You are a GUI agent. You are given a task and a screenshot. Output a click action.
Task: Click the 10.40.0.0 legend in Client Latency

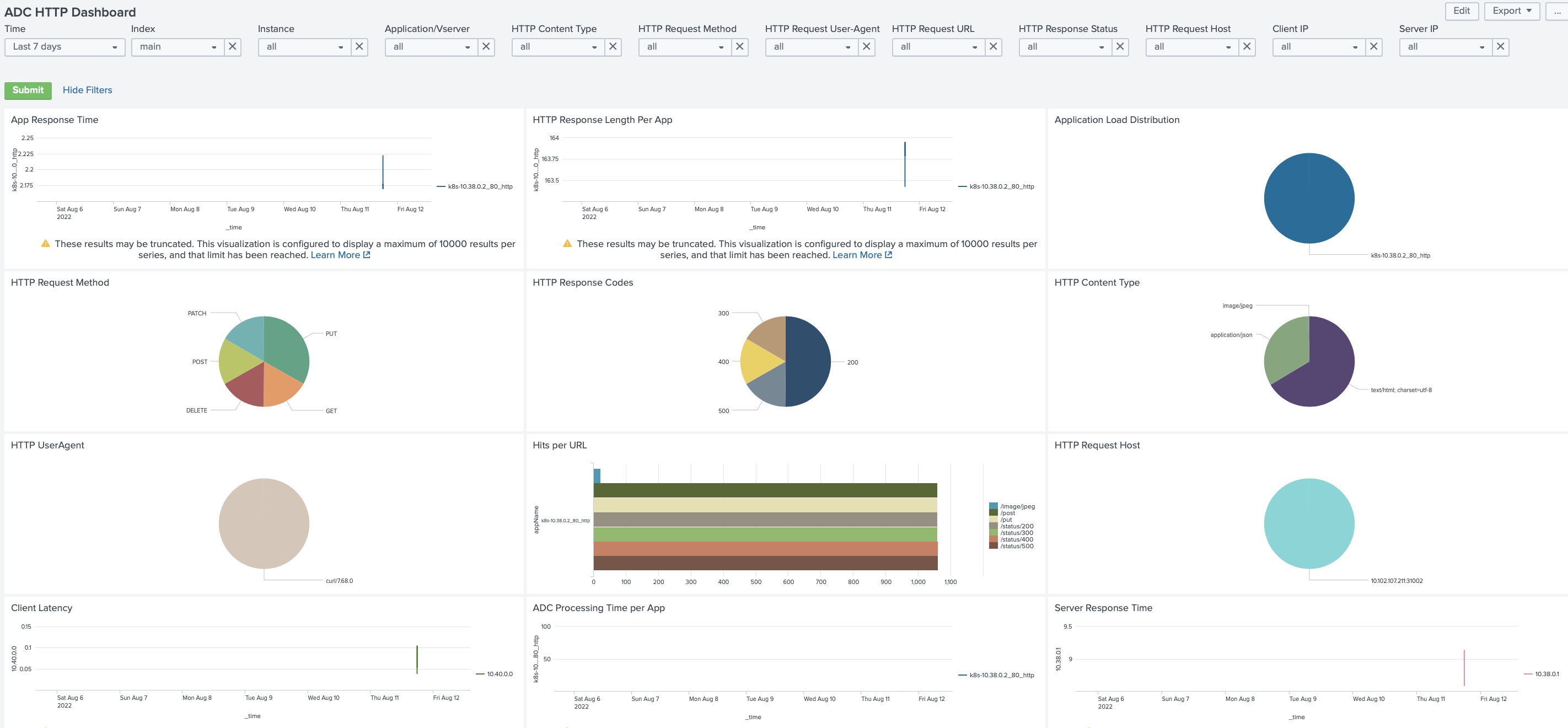(494, 674)
